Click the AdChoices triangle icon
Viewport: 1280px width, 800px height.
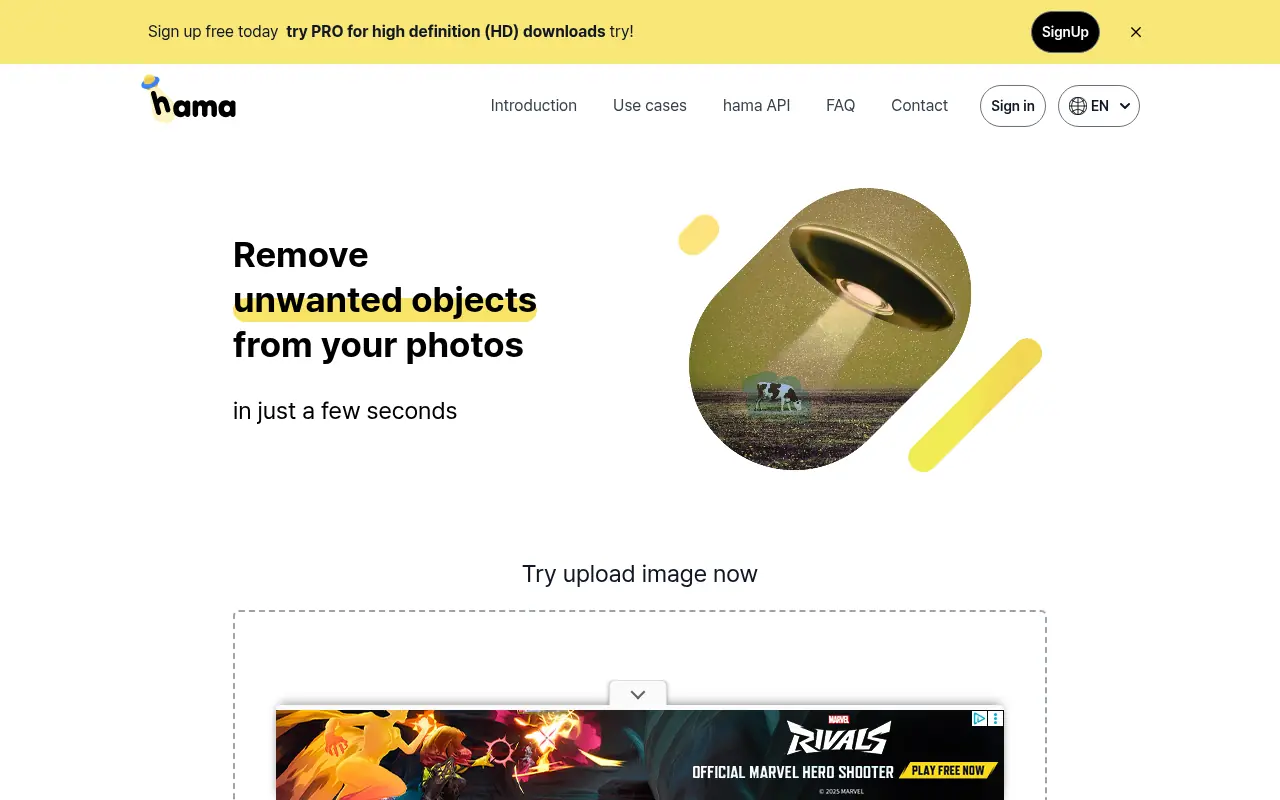coord(980,718)
